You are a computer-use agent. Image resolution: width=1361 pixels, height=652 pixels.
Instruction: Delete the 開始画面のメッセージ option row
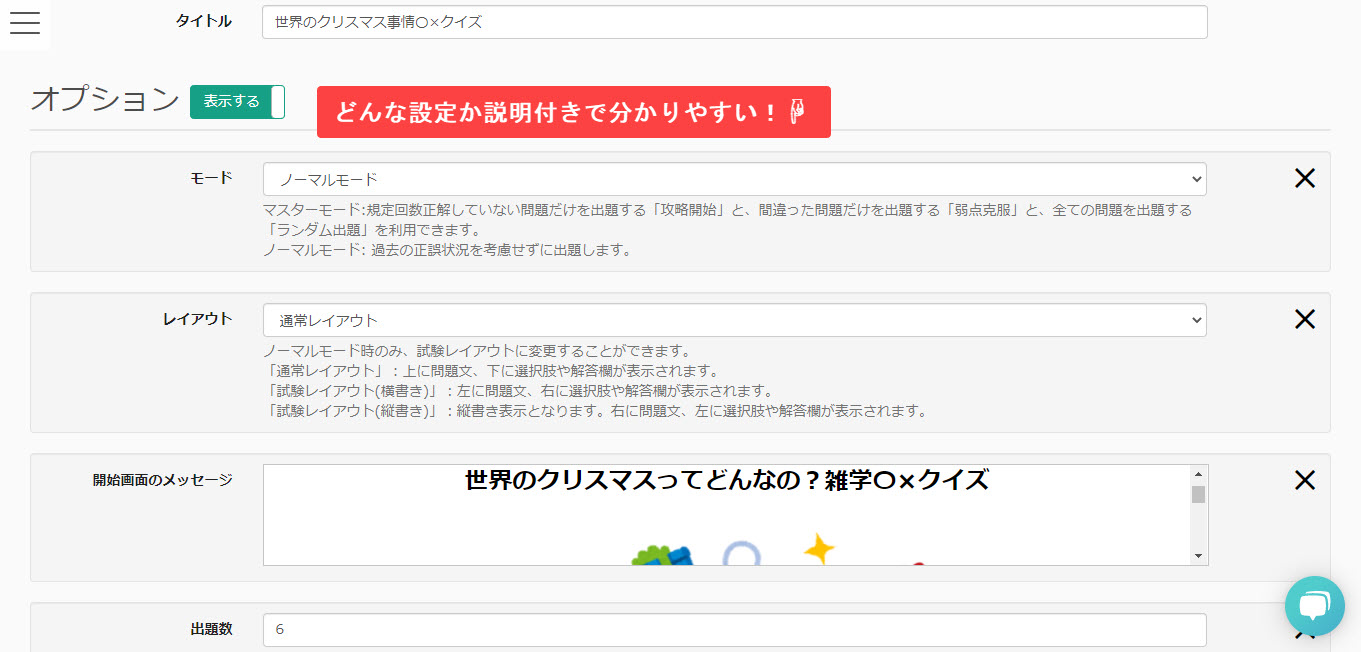[x=1304, y=480]
